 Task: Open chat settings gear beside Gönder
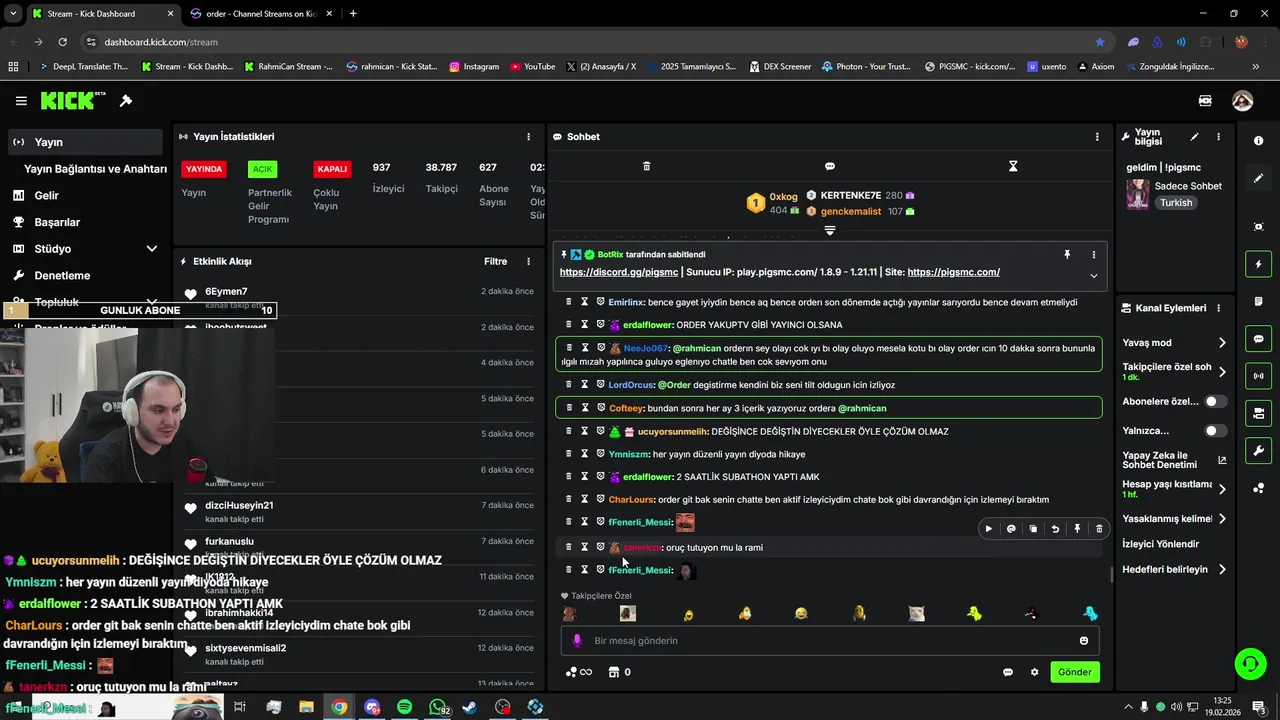coord(1034,672)
